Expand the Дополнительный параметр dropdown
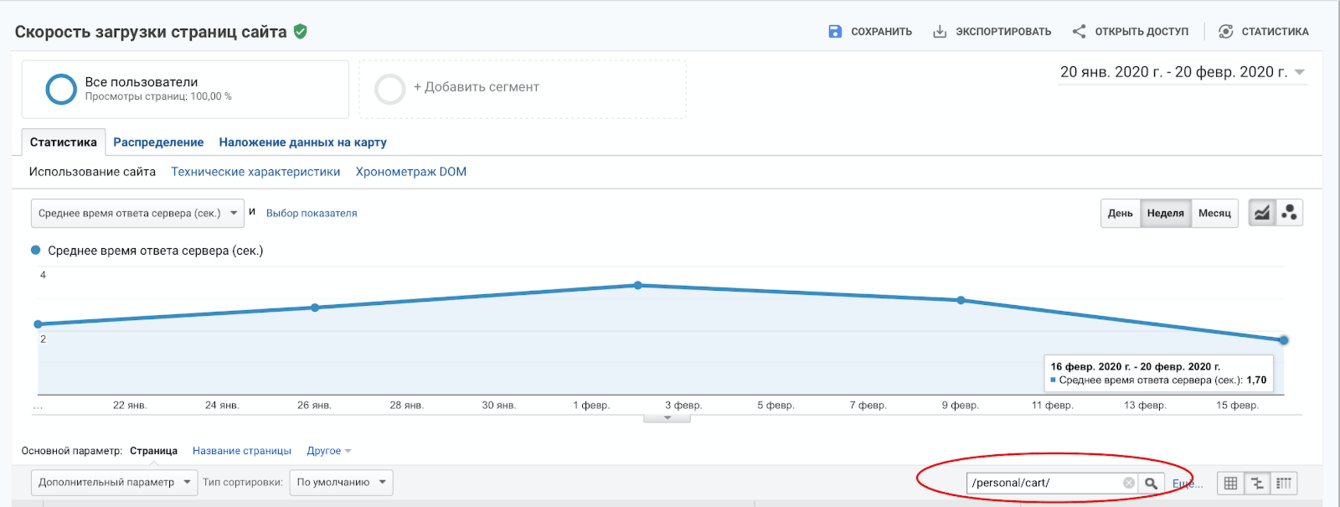1340x507 pixels. tap(114, 482)
